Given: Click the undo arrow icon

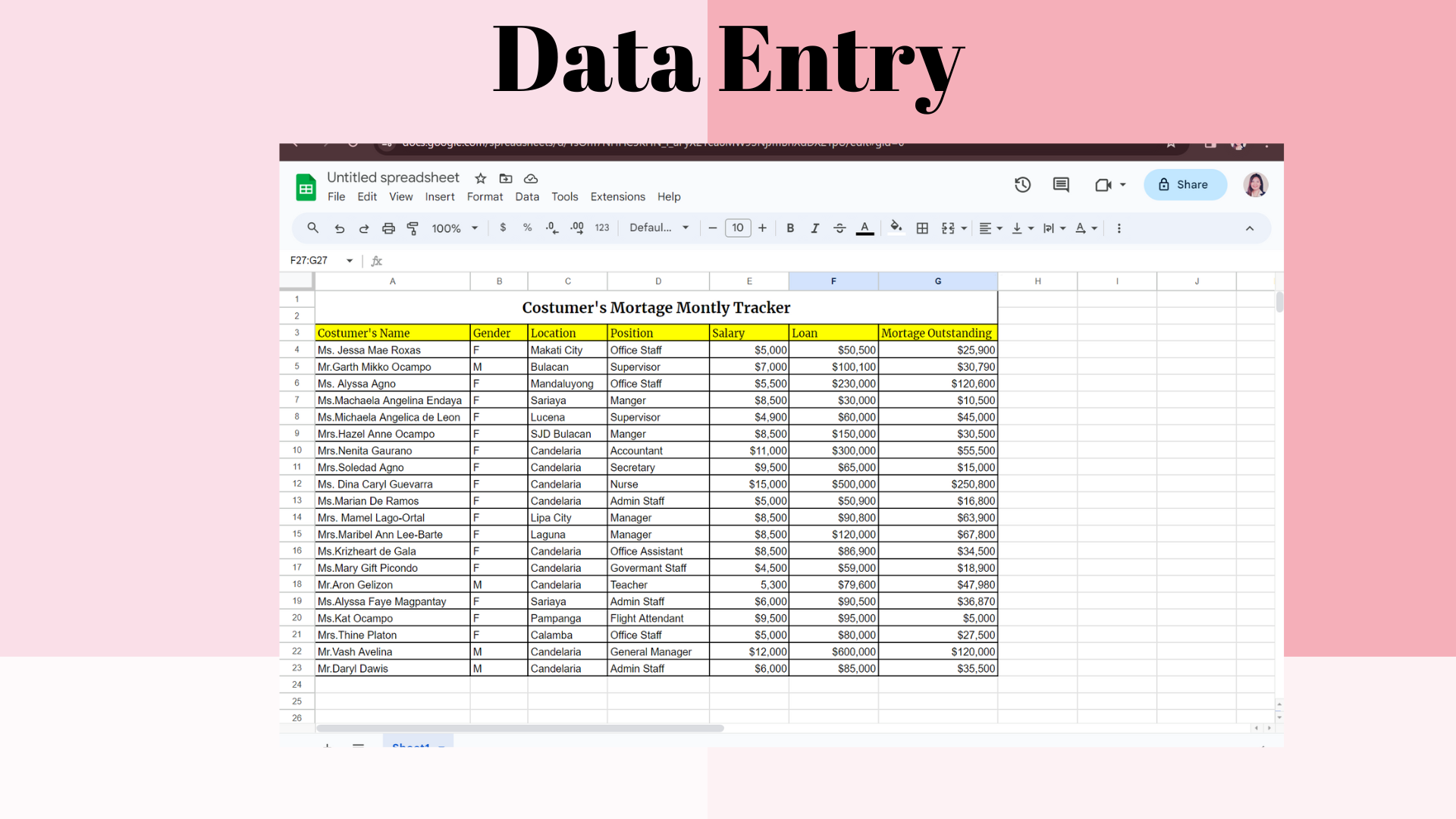Looking at the screenshot, I should [340, 228].
